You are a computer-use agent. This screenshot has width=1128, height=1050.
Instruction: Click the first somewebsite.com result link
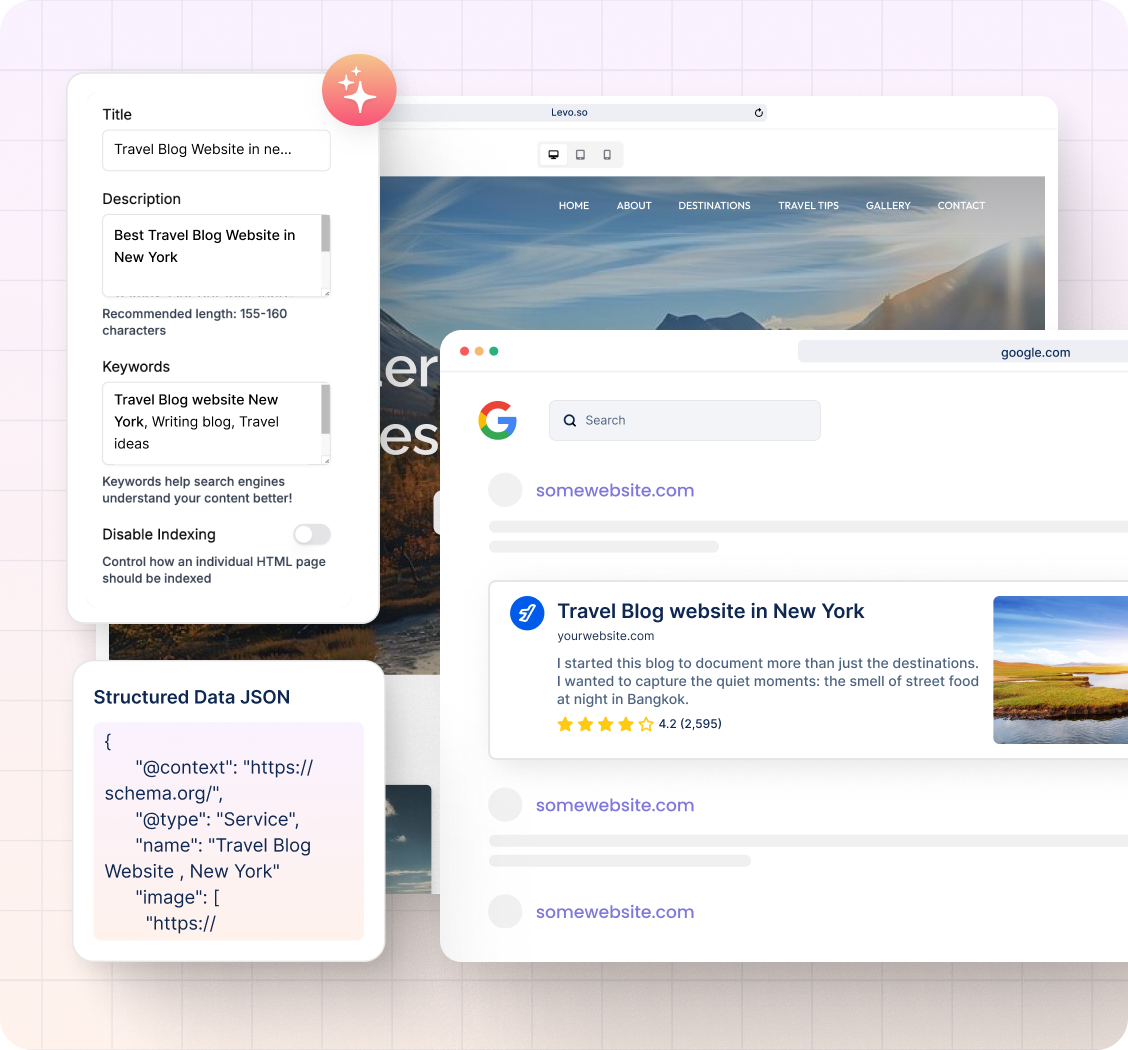click(x=615, y=491)
